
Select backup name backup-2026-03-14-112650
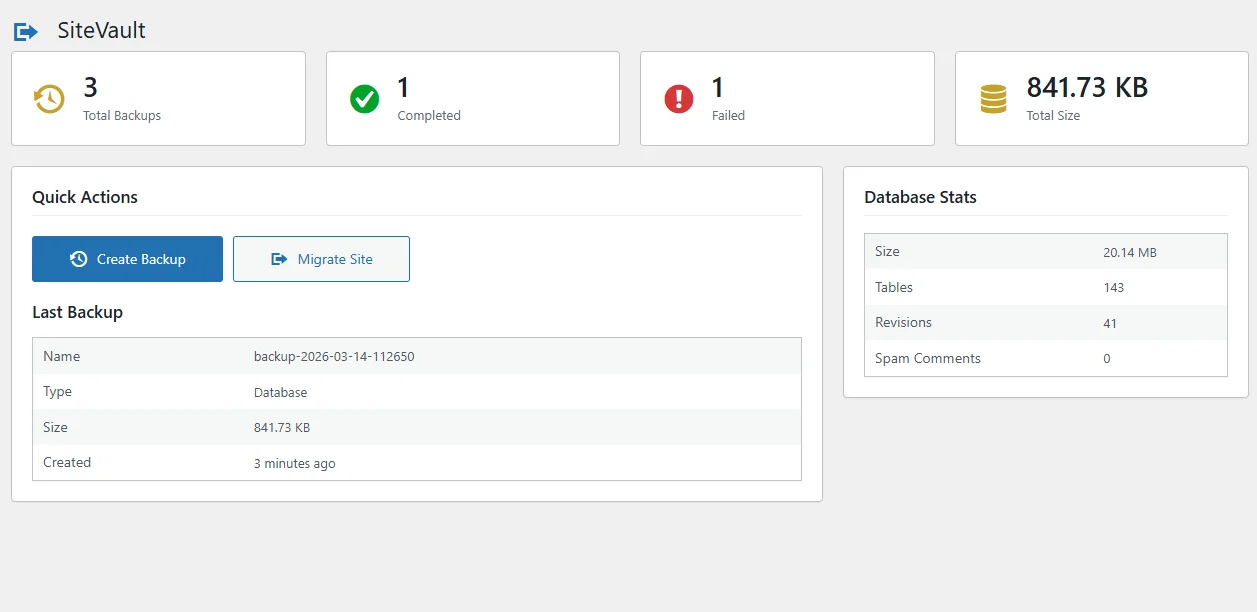click(x=334, y=357)
